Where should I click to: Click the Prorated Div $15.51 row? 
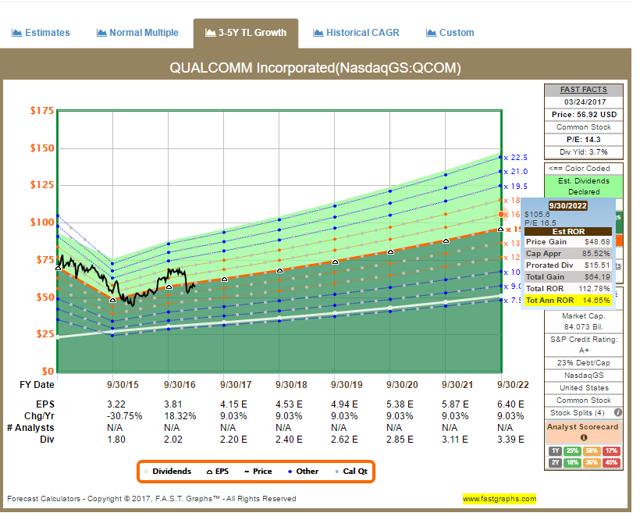[568, 265]
